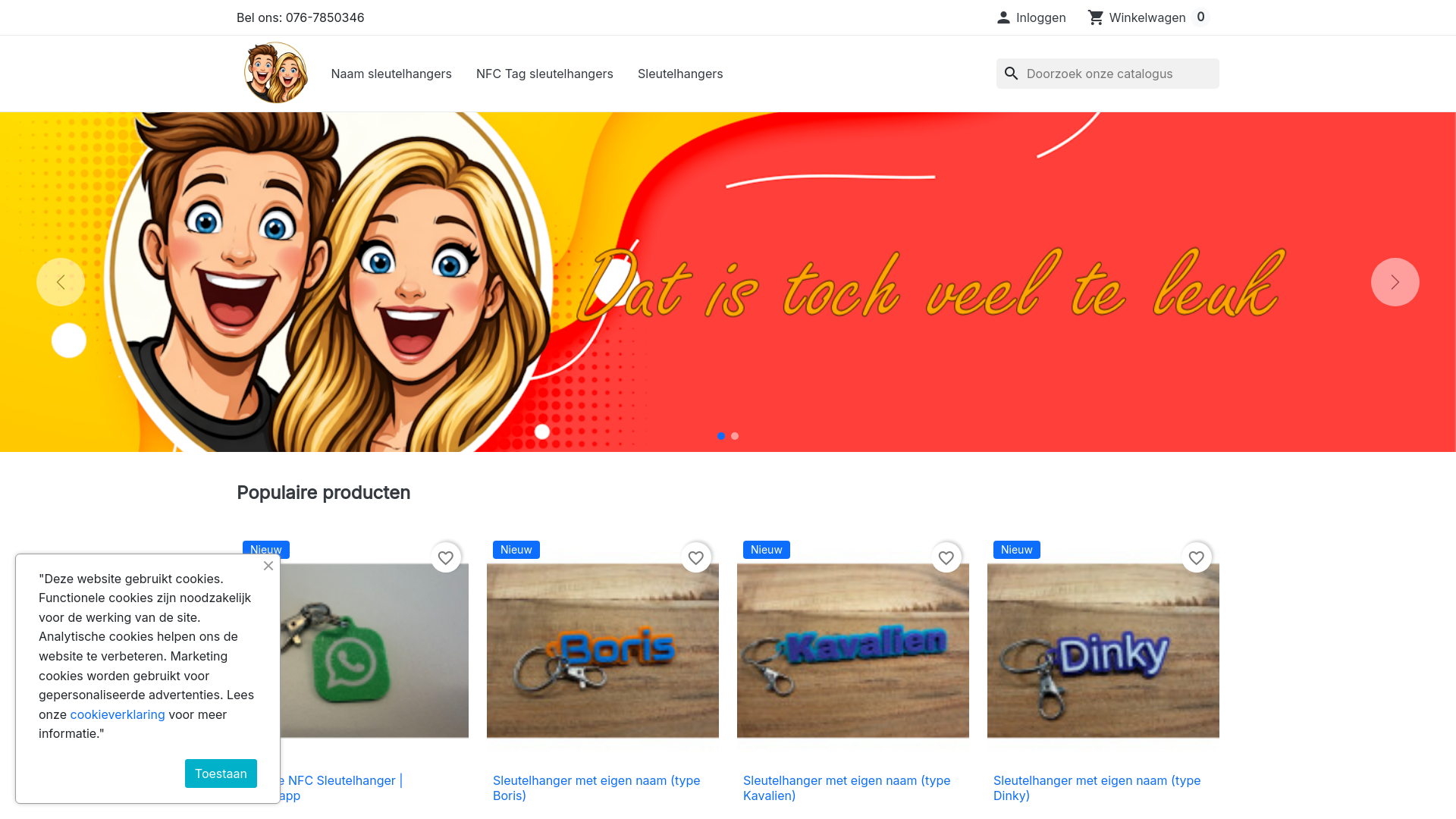This screenshot has height=819, width=1456.
Task: Click the person icon beside Inloggen
Action: pos(1003,17)
